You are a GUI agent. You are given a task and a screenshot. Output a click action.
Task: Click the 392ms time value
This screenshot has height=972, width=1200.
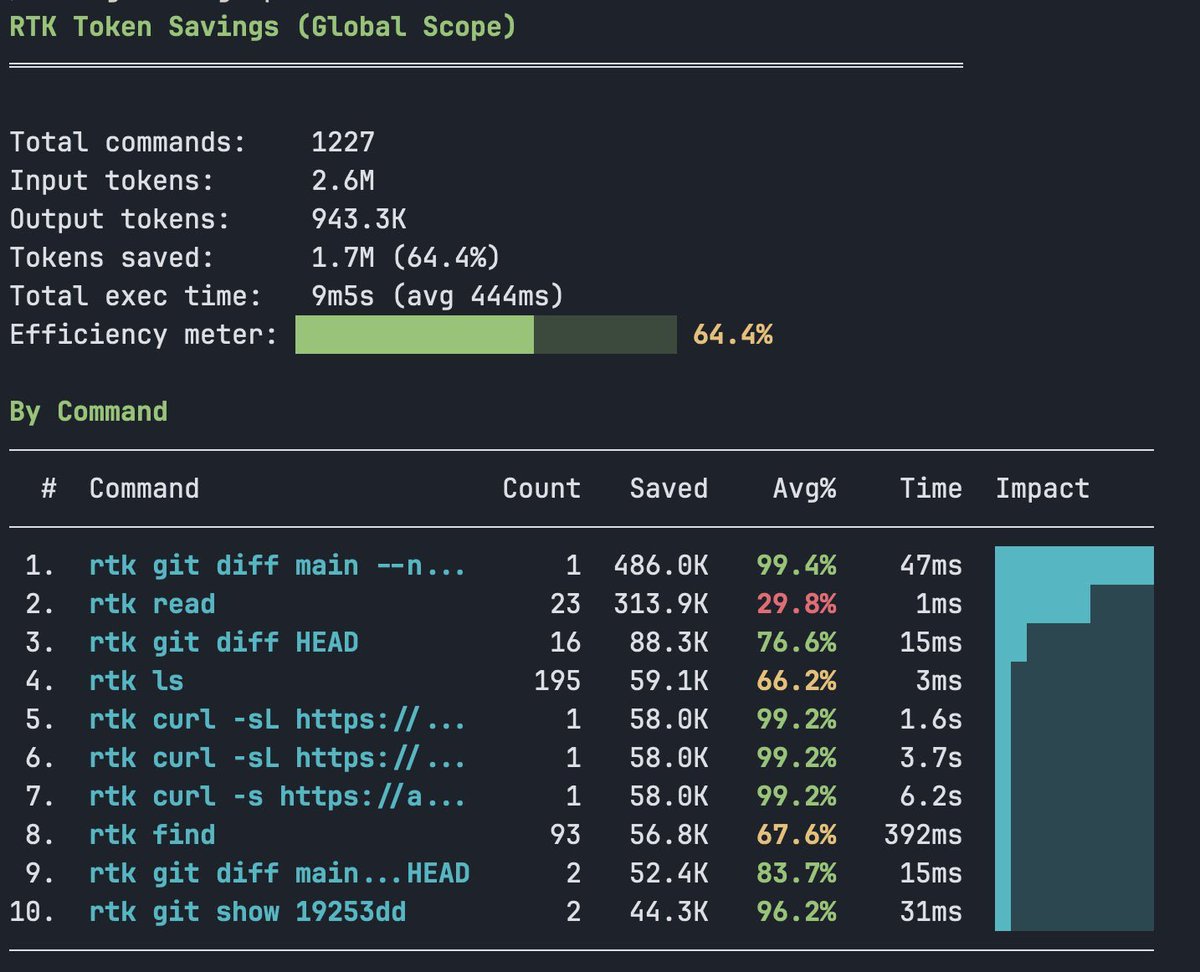(923, 834)
